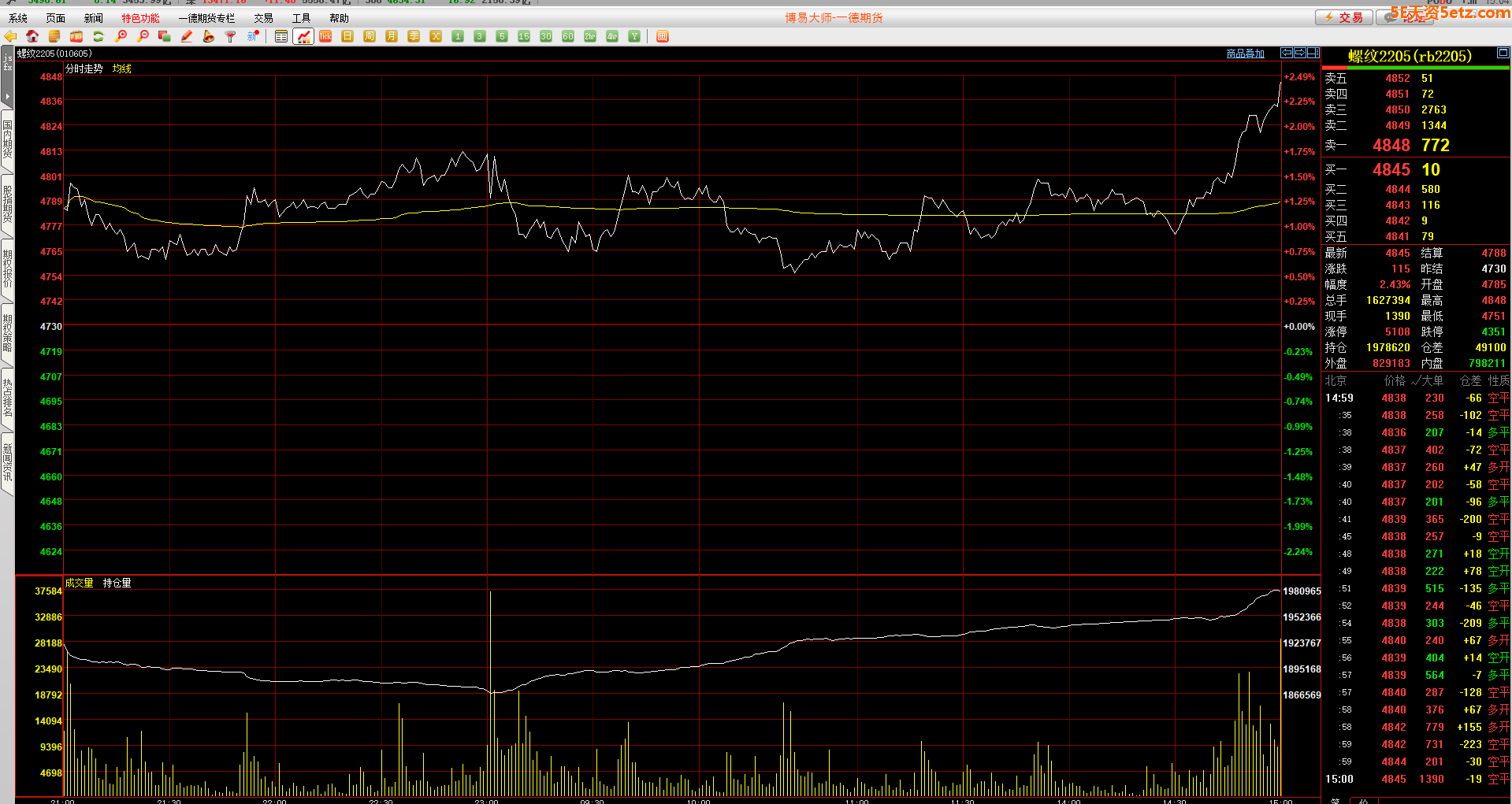The height and width of the screenshot is (804, 1512).
Task: Click the 商品叠加 link
Action: coord(1245,54)
